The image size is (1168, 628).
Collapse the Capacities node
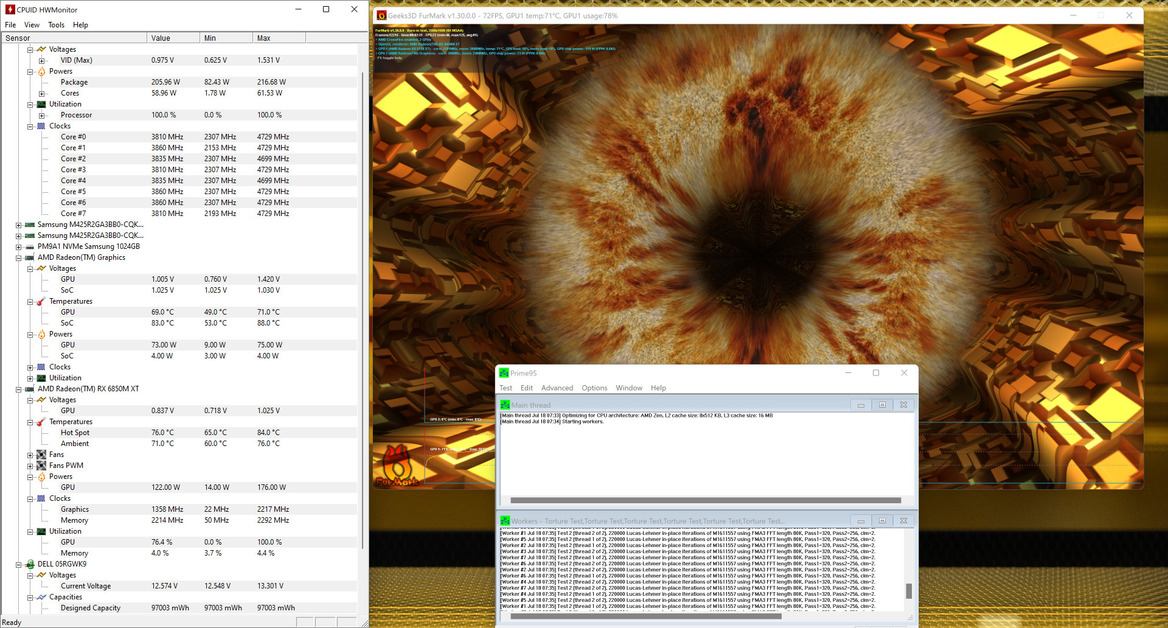[30, 597]
